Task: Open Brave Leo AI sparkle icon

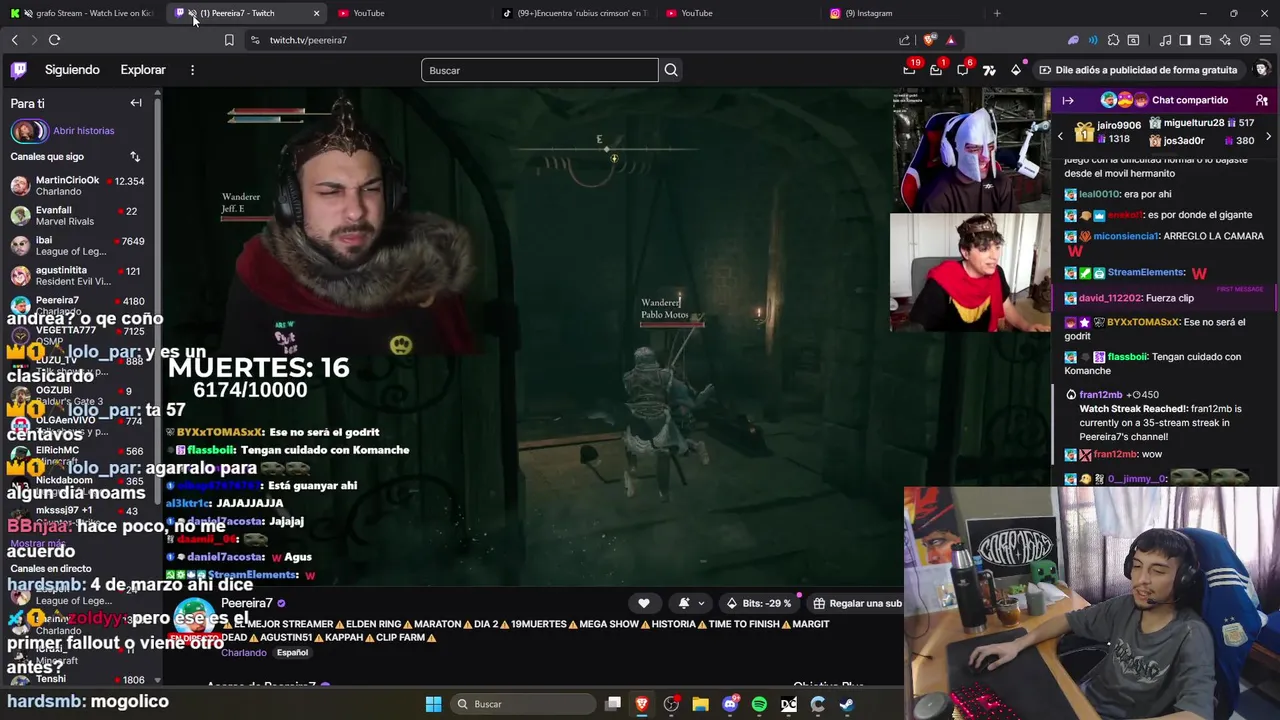Action: point(1225,40)
